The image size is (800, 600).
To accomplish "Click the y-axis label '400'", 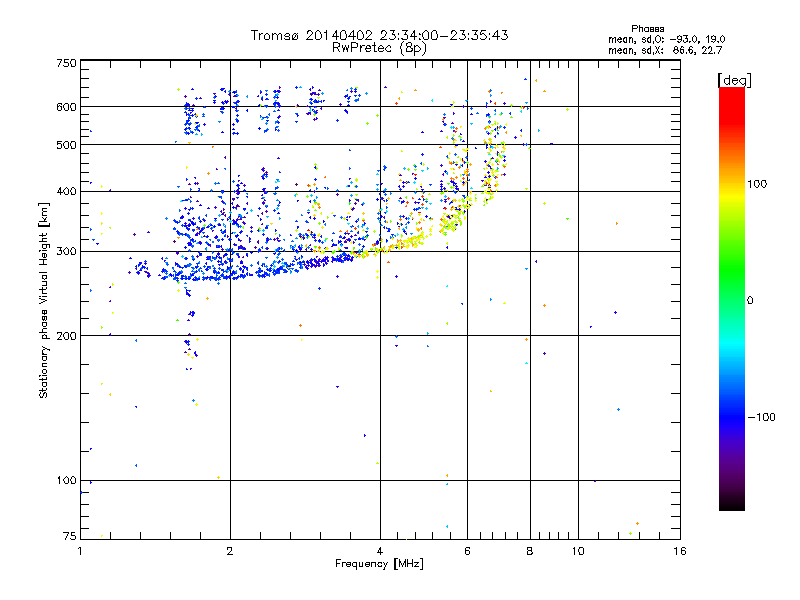I will pyautogui.click(x=66, y=192).
